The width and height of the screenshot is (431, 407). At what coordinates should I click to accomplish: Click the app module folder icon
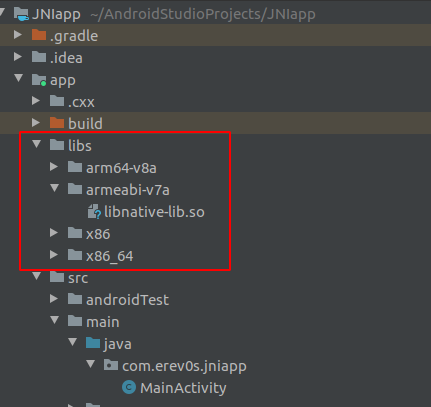pos(39,80)
